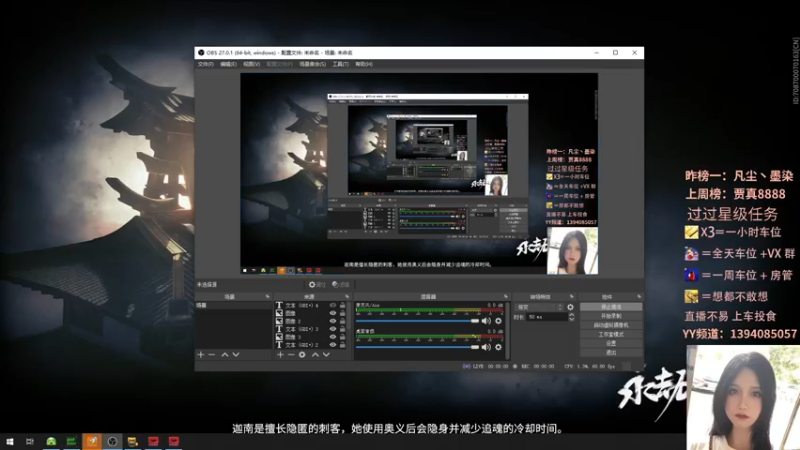
Task: Click the 启动虚拟摄像机 button
Action: (x=611, y=326)
